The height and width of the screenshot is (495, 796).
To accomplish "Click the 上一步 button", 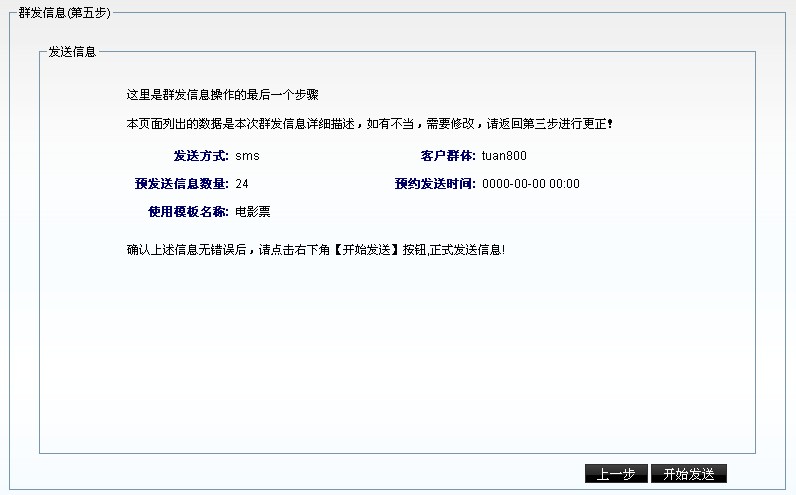I will click(616, 474).
